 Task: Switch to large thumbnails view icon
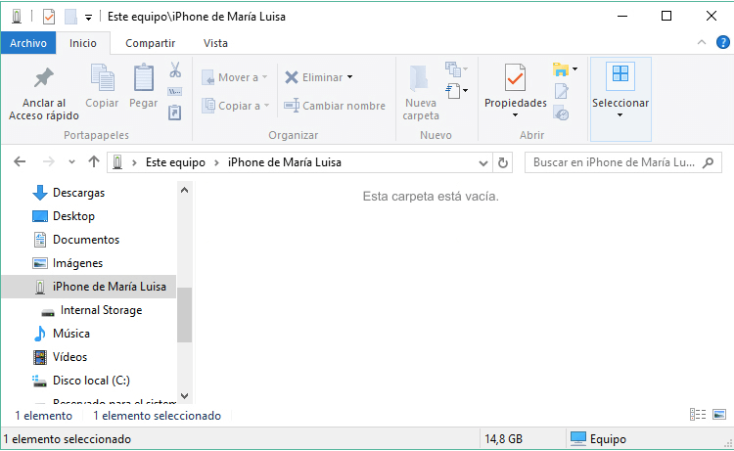click(x=718, y=415)
